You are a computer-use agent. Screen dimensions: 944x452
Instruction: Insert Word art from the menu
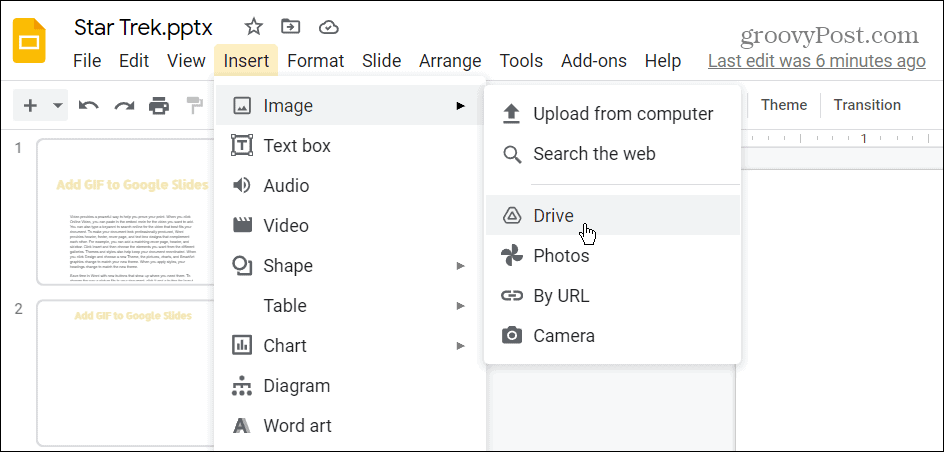click(349, 426)
